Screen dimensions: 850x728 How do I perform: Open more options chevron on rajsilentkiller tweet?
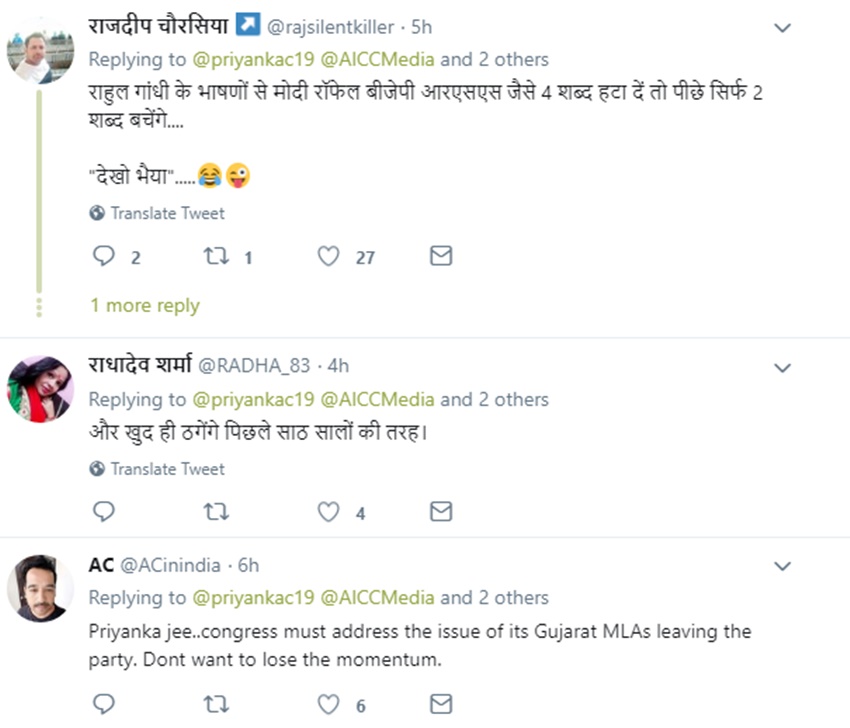(x=784, y=27)
